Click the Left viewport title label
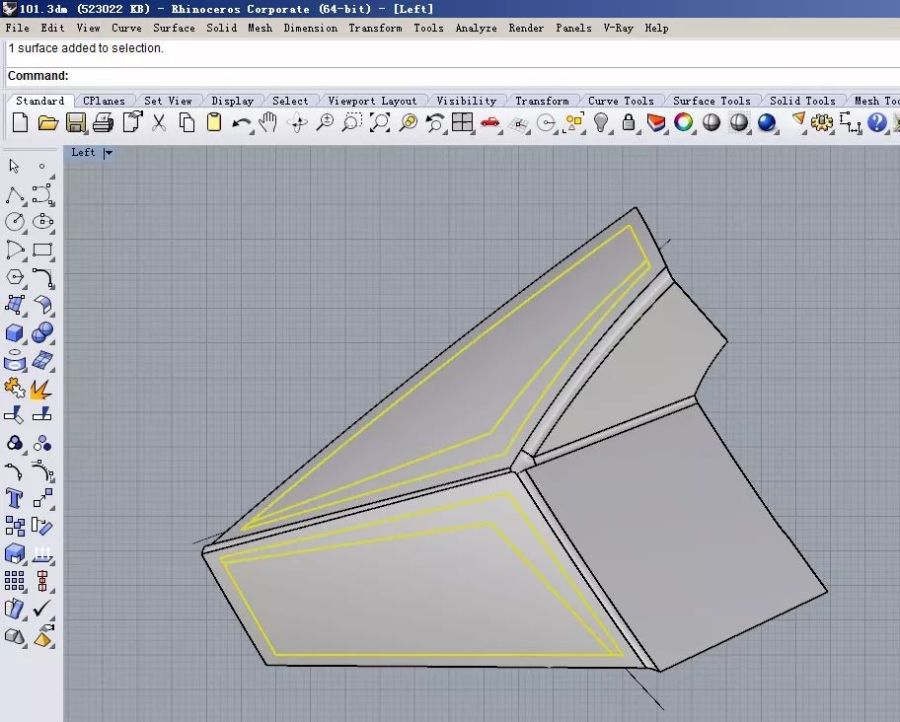900x722 pixels. 83,153
